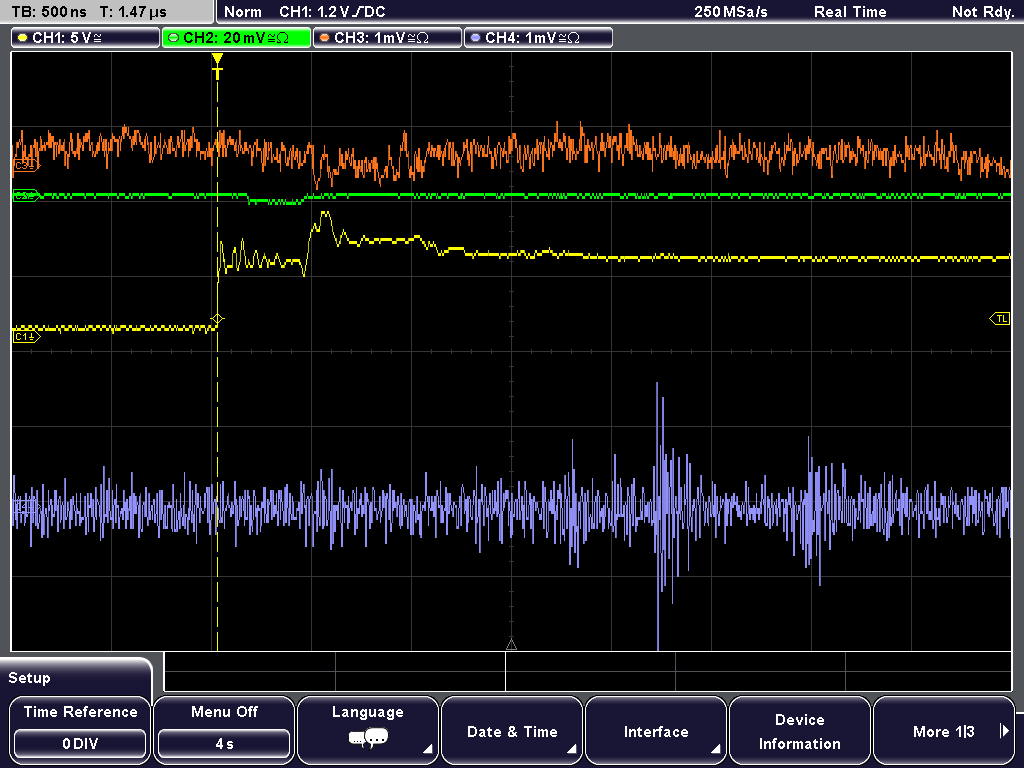Click the C4 purple ground reference marker
This screenshot has width=1024, height=768.
point(26,506)
